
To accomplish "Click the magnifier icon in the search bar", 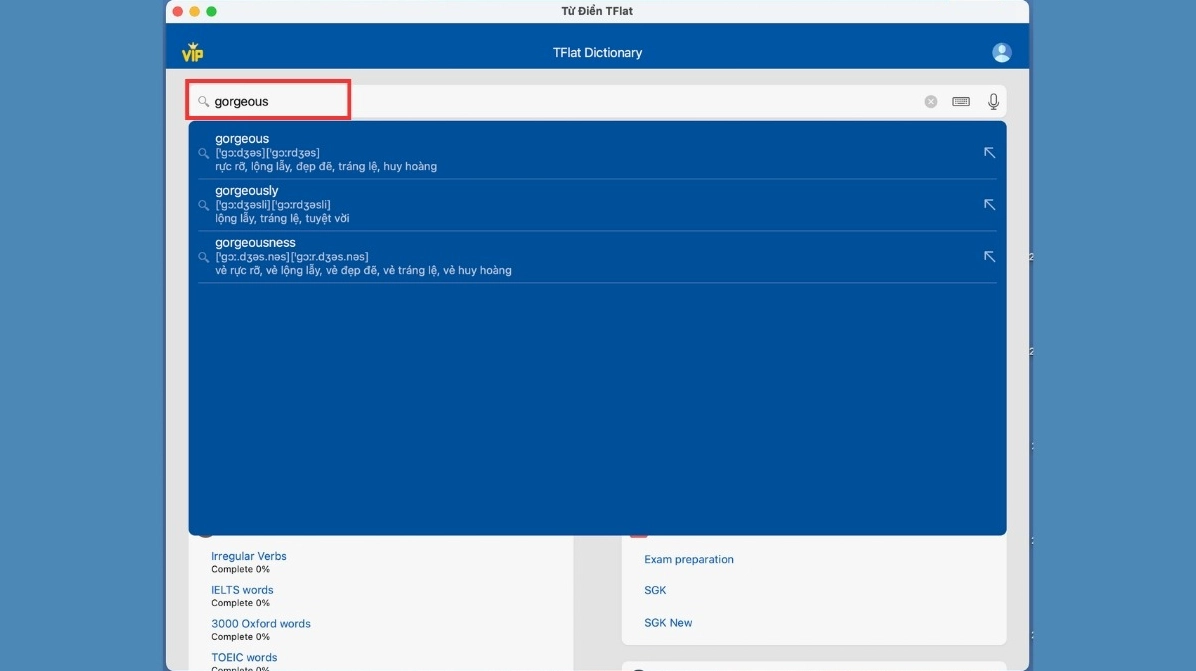I will tap(203, 101).
